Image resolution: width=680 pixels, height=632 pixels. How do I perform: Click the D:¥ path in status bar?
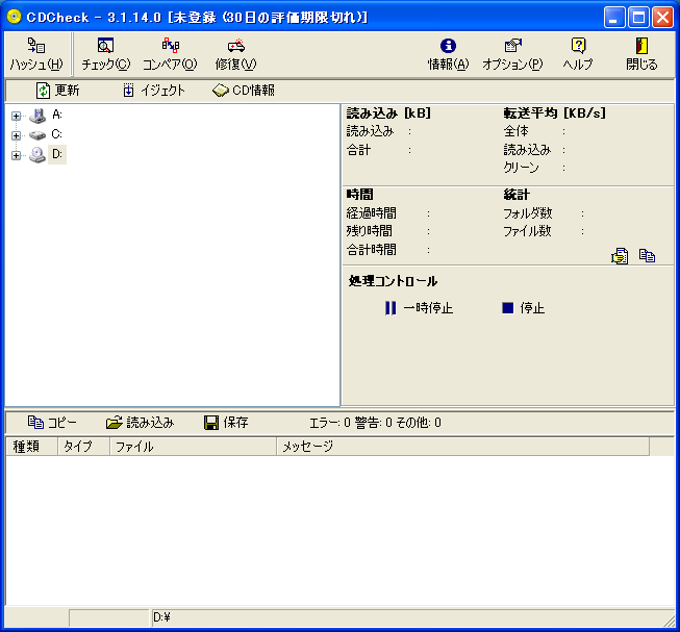162,617
